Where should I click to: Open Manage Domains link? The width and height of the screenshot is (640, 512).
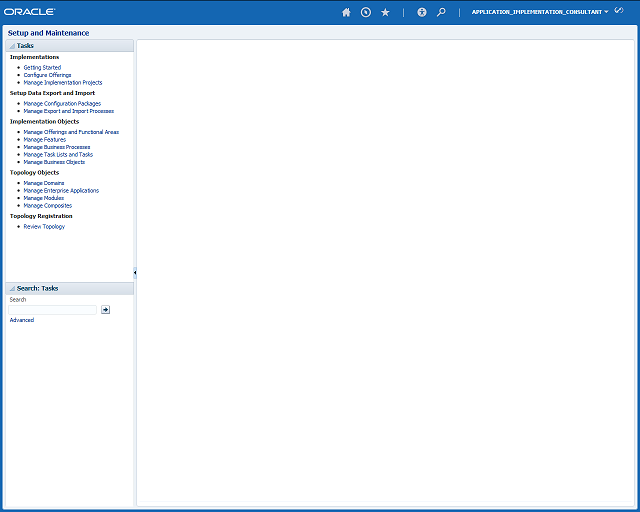[x=44, y=183]
